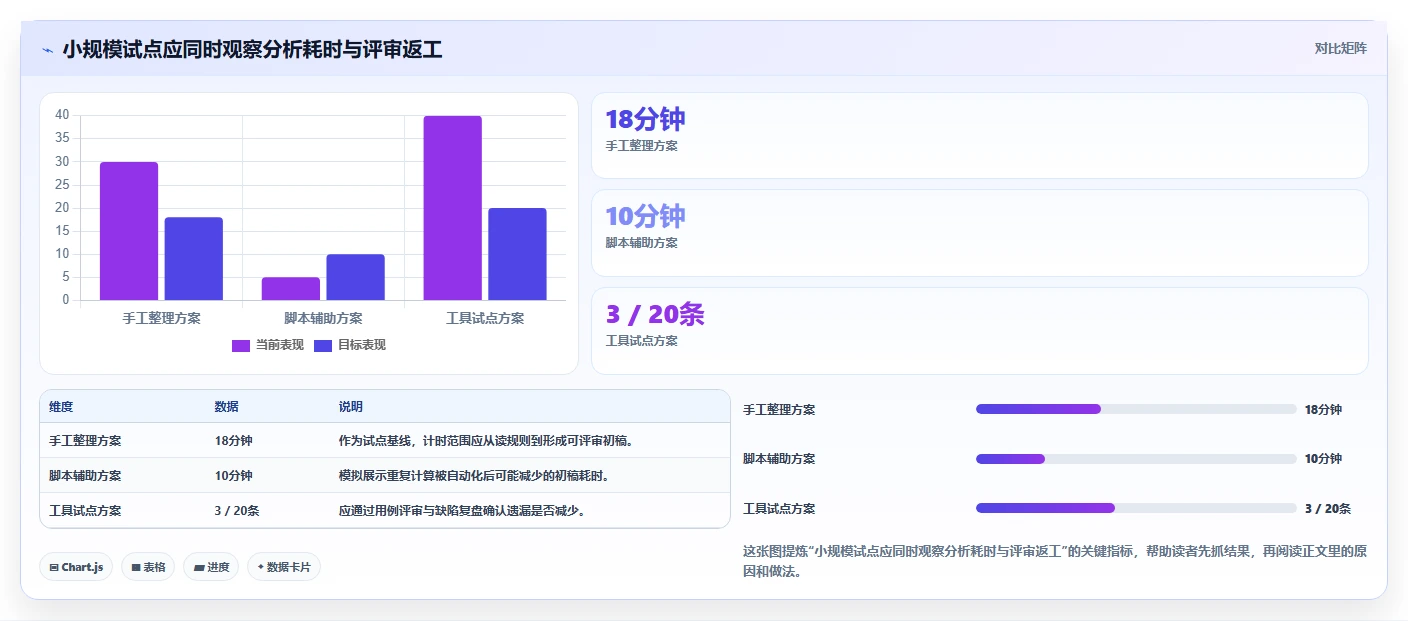The height and width of the screenshot is (621, 1408).
Task: Click the 进度 chip icon
Action: 199,567
